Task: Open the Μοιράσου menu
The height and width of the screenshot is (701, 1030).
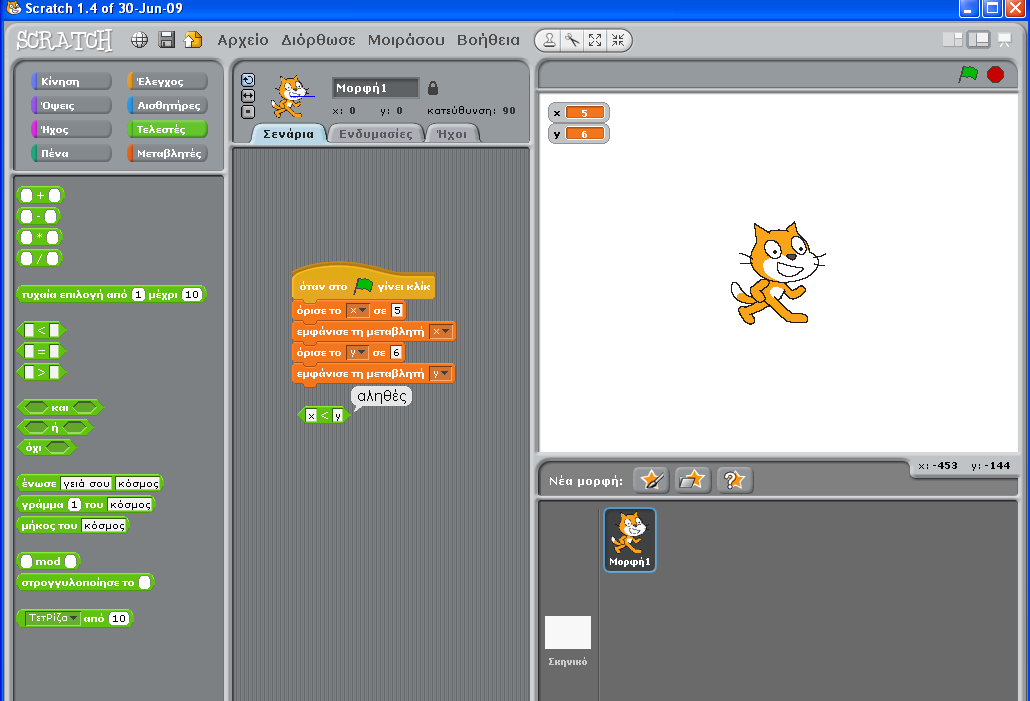Action: [406, 40]
